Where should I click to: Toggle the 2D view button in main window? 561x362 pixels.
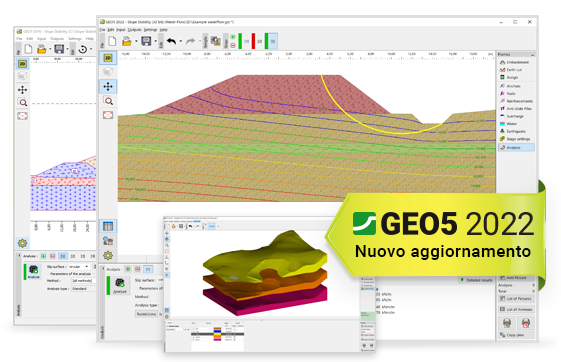[108, 58]
